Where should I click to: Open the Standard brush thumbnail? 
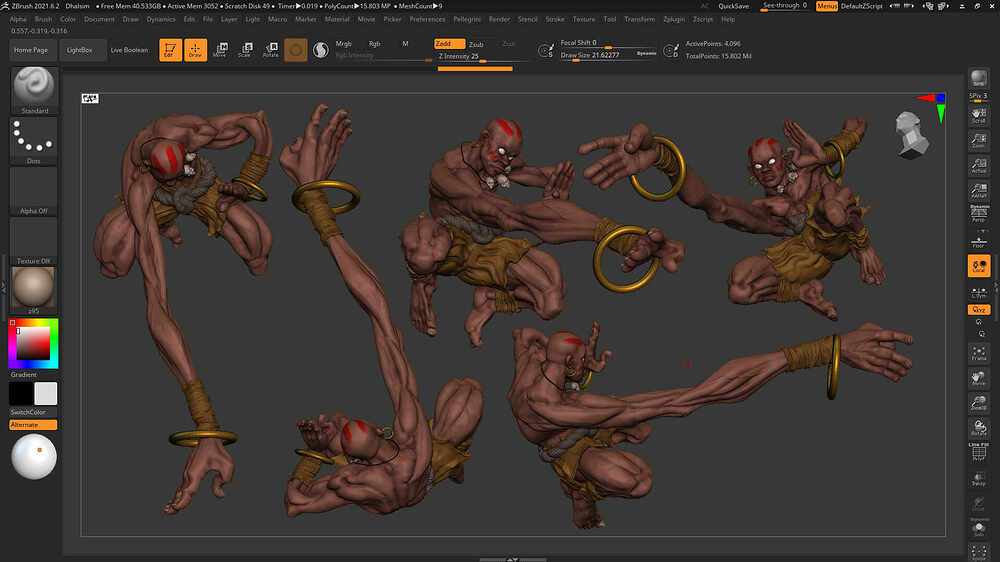[34, 91]
